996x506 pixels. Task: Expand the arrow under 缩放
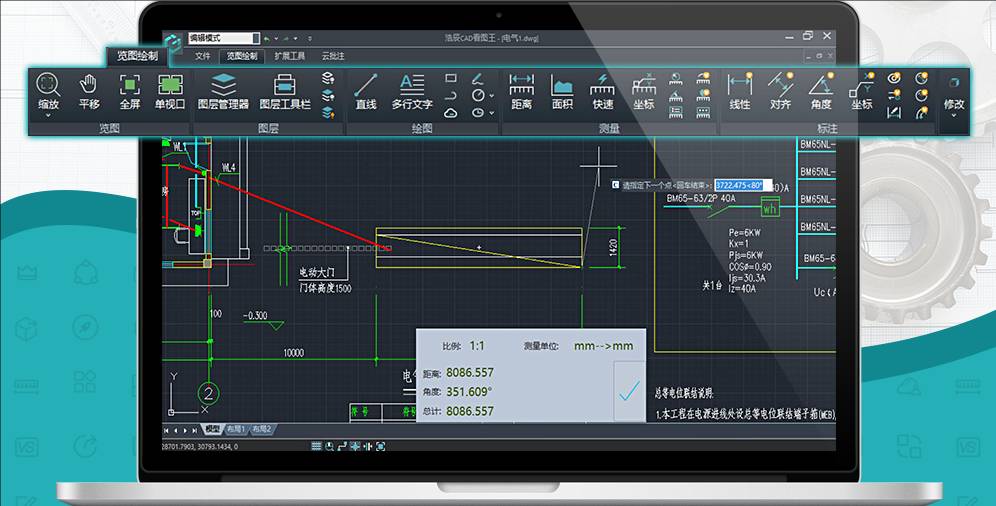pos(48,115)
